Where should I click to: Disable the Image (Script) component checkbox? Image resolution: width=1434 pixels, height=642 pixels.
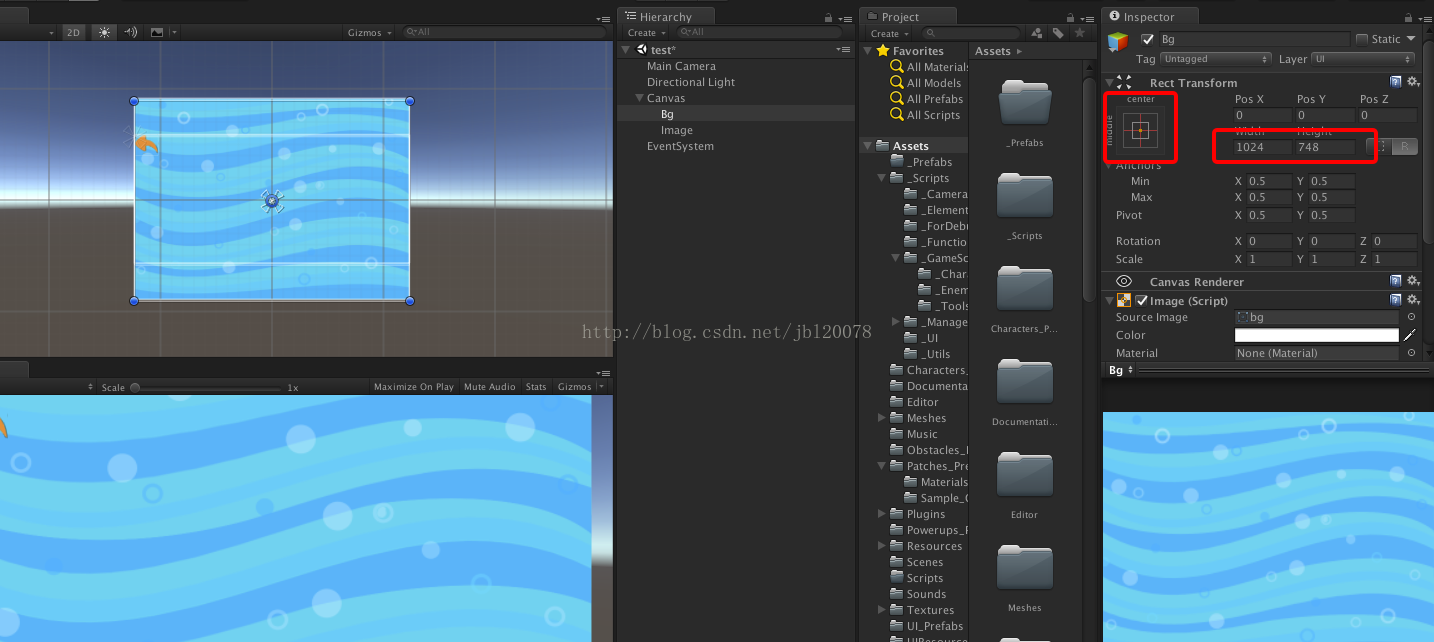click(1142, 301)
